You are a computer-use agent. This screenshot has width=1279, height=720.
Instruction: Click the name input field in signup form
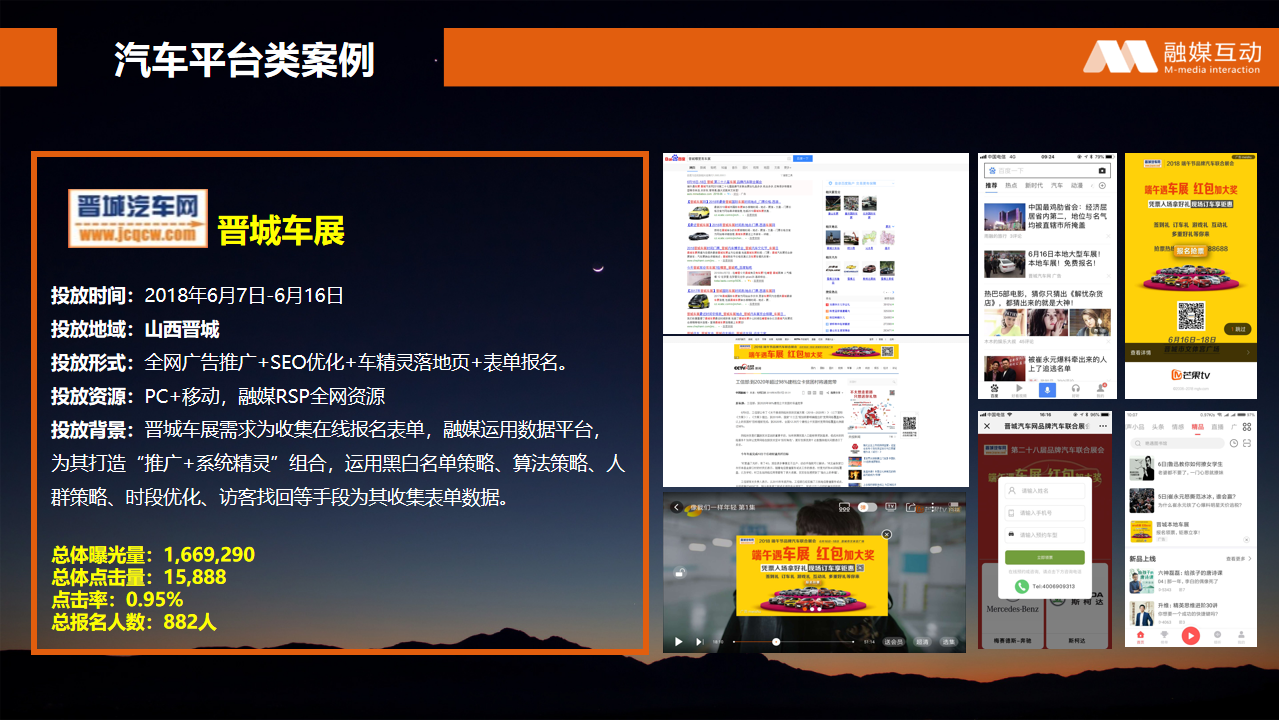point(1044,491)
